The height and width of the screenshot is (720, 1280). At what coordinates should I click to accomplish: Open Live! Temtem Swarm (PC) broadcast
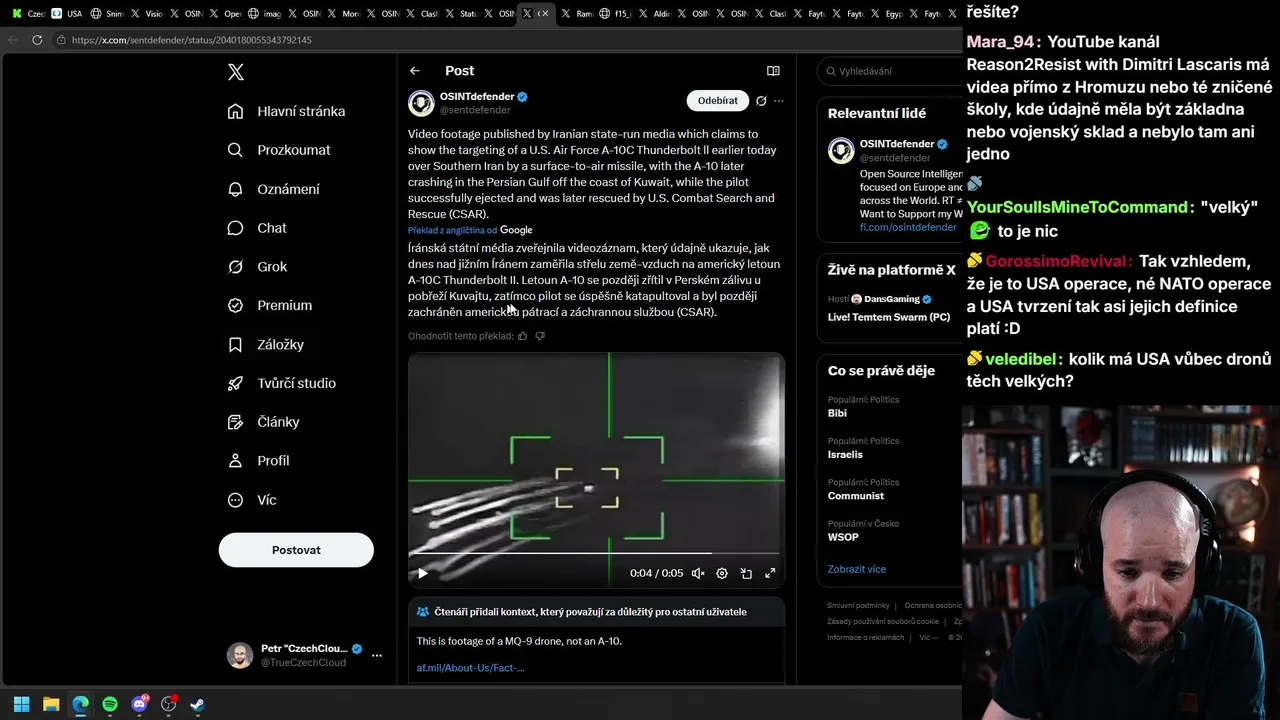pyautogui.click(x=889, y=317)
